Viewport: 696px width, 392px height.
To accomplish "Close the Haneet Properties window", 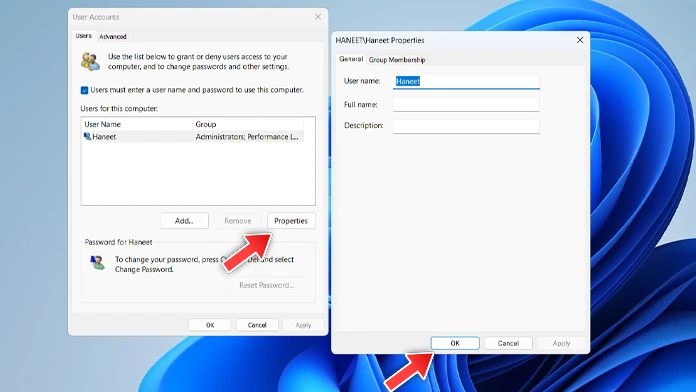I will [580, 40].
